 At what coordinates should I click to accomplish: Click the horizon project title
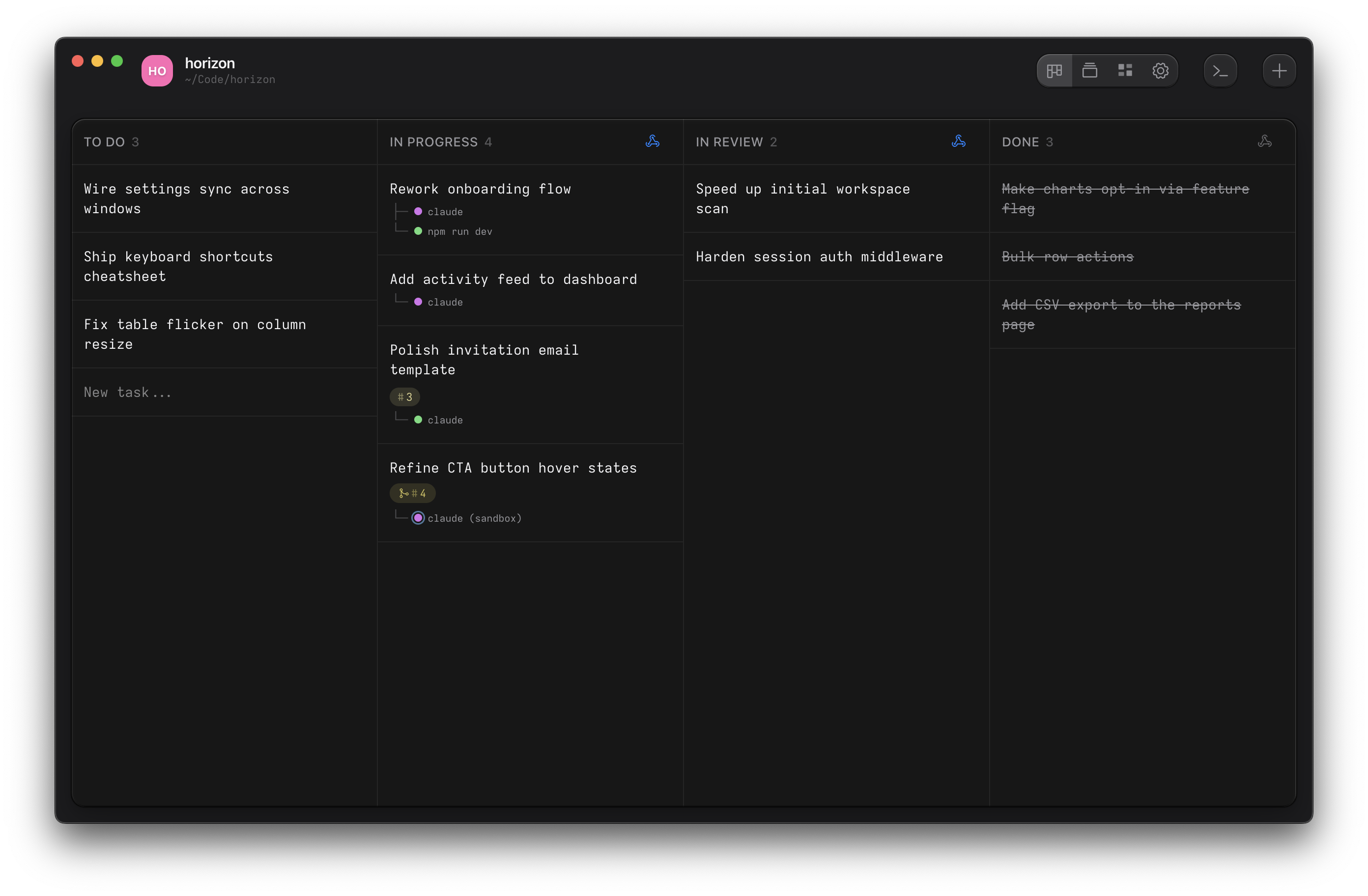coord(210,63)
